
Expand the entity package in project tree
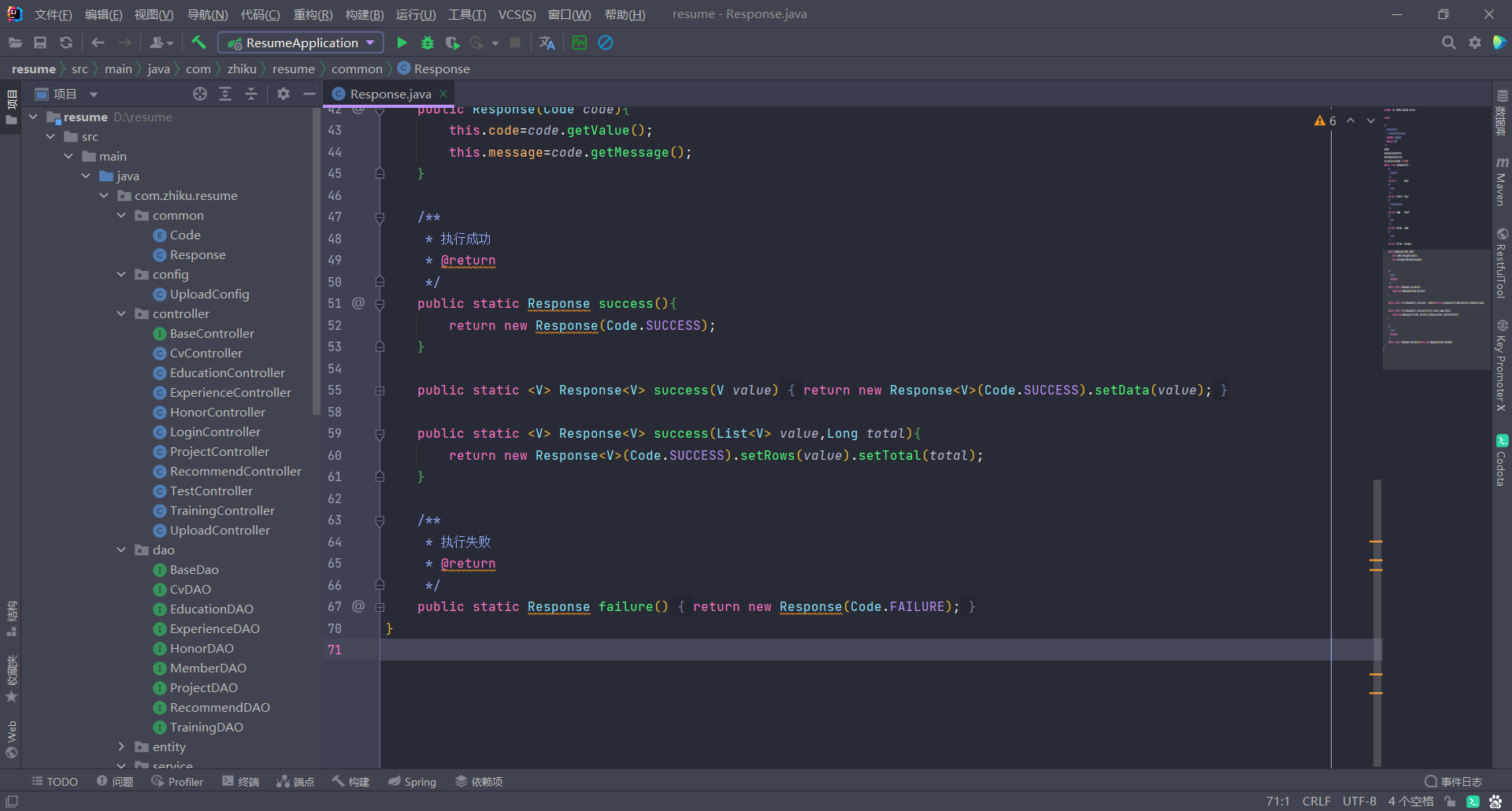(x=121, y=746)
